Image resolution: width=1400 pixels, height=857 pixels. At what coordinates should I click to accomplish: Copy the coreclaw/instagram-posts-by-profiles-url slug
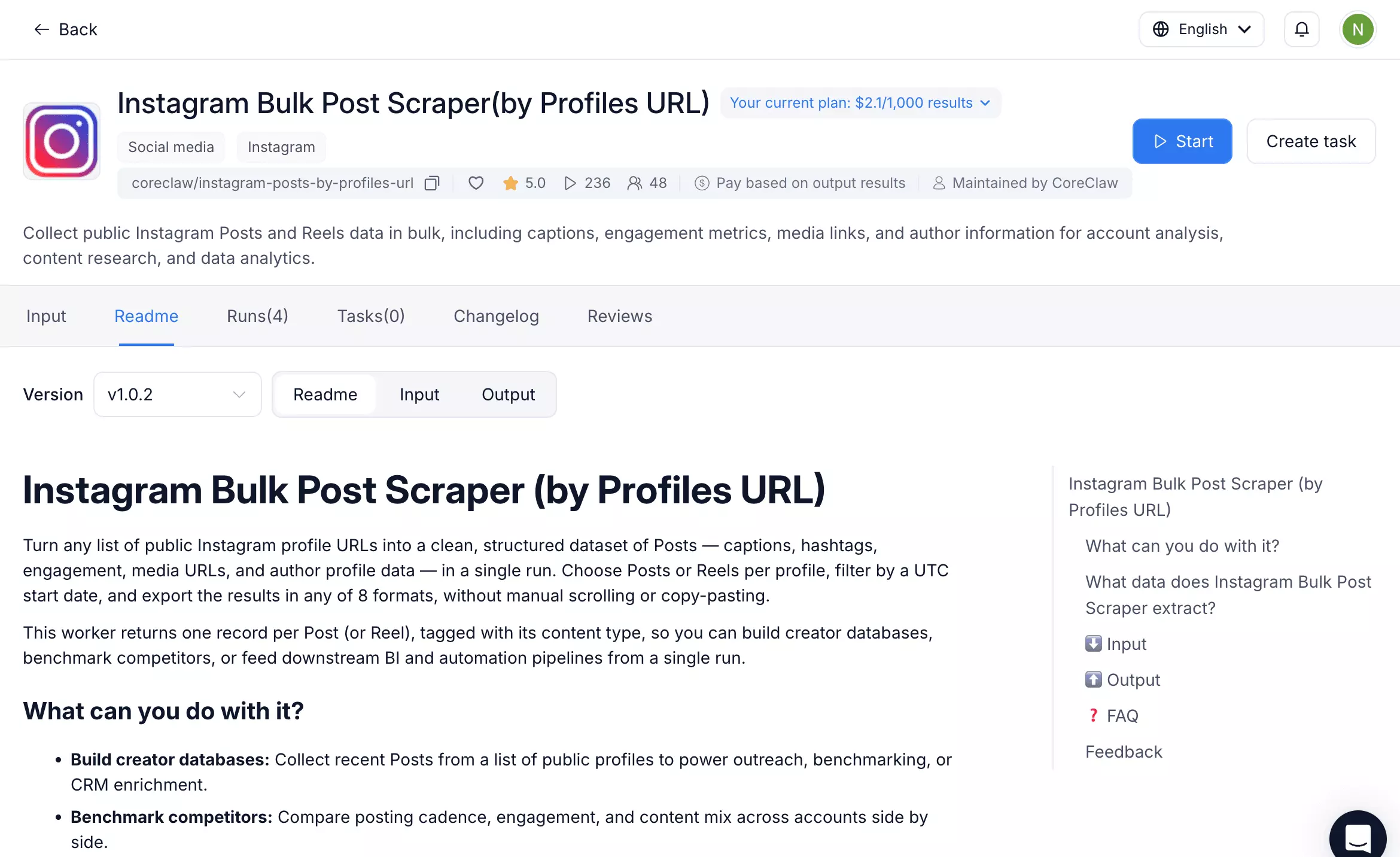[432, 183]
